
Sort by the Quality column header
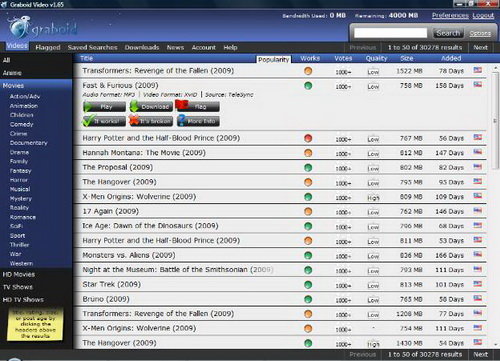(x=376, y=58)
